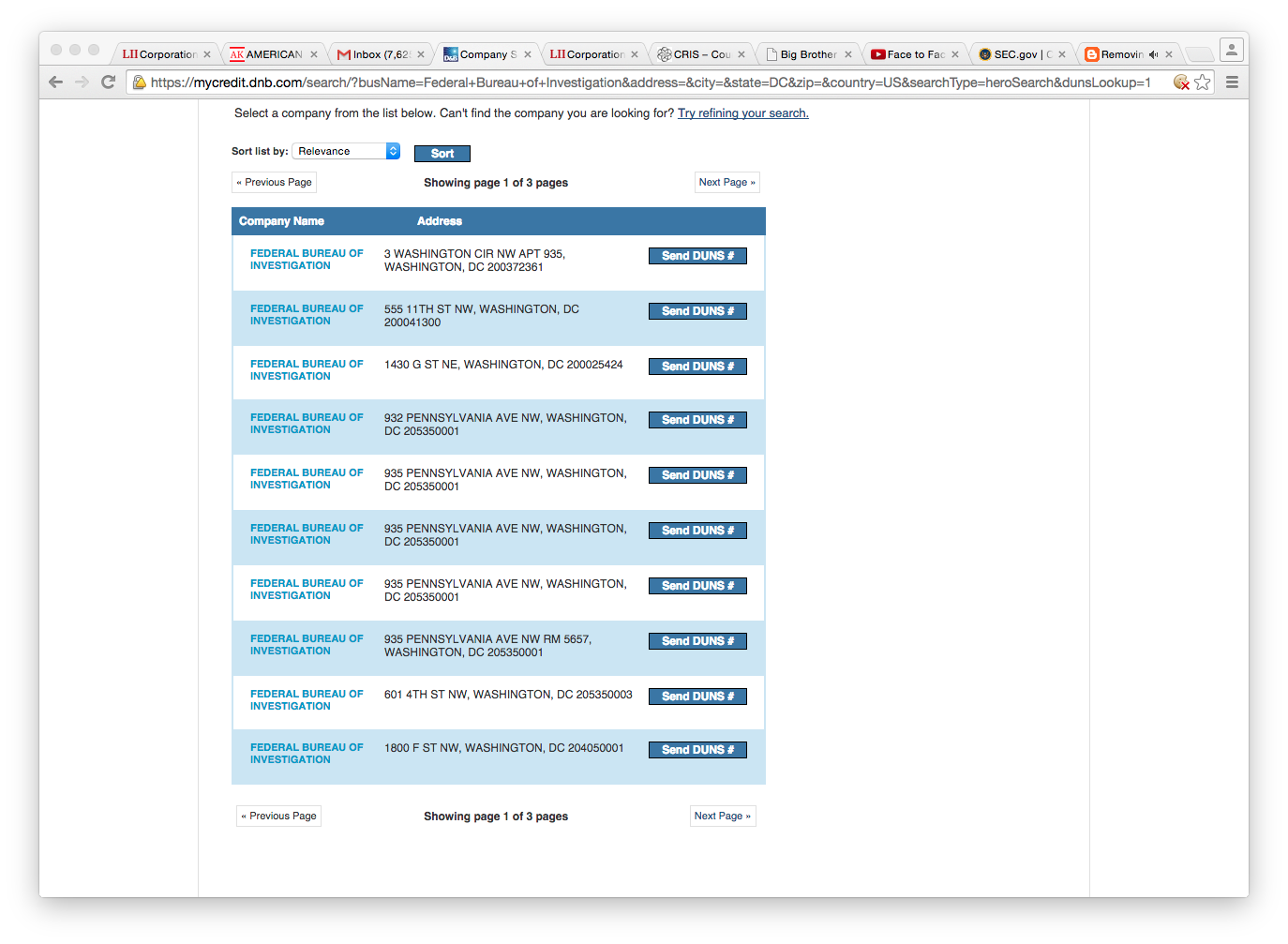The height and width of the screenshot is (944, 1288).
Task: Click the Company Name column header
Action: tap(281, 221)
